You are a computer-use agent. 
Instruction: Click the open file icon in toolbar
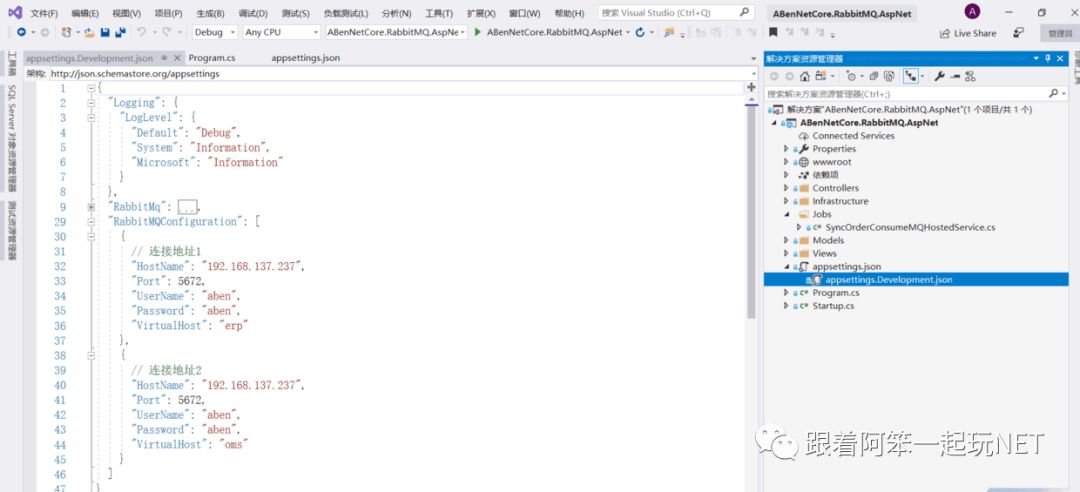(x=90, y=32)
